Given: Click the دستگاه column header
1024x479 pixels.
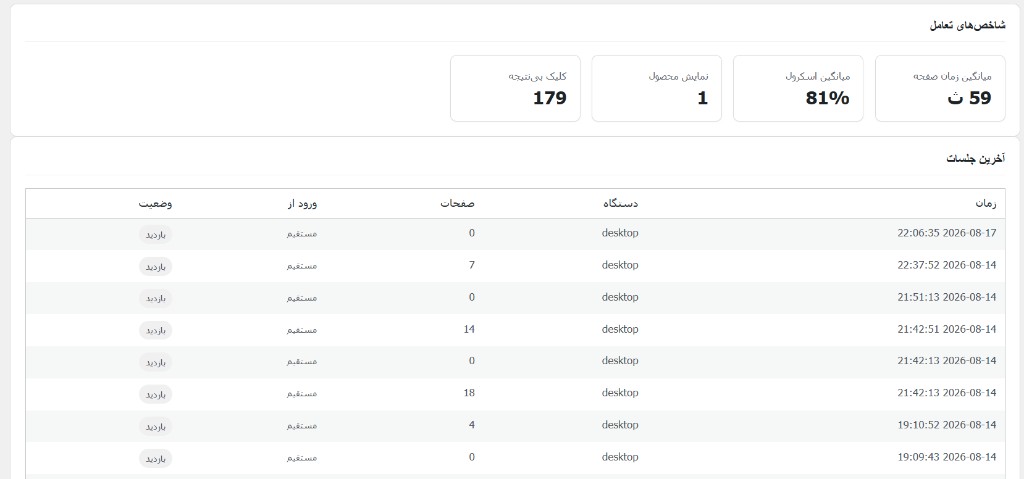Looking at the screenshot, I should point(620,203).
